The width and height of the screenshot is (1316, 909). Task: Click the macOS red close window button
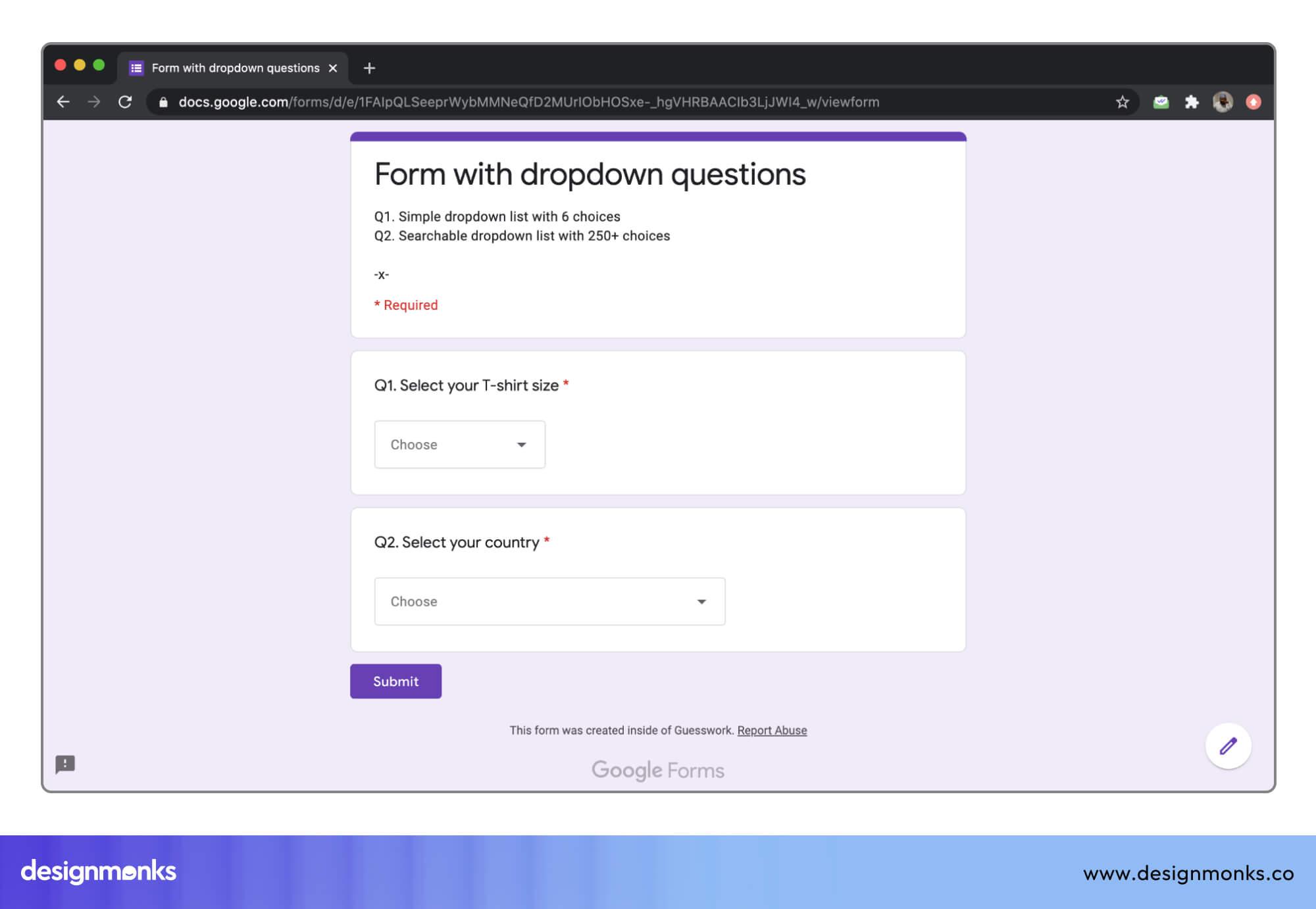pyautogui.click(x=61, y=64)
